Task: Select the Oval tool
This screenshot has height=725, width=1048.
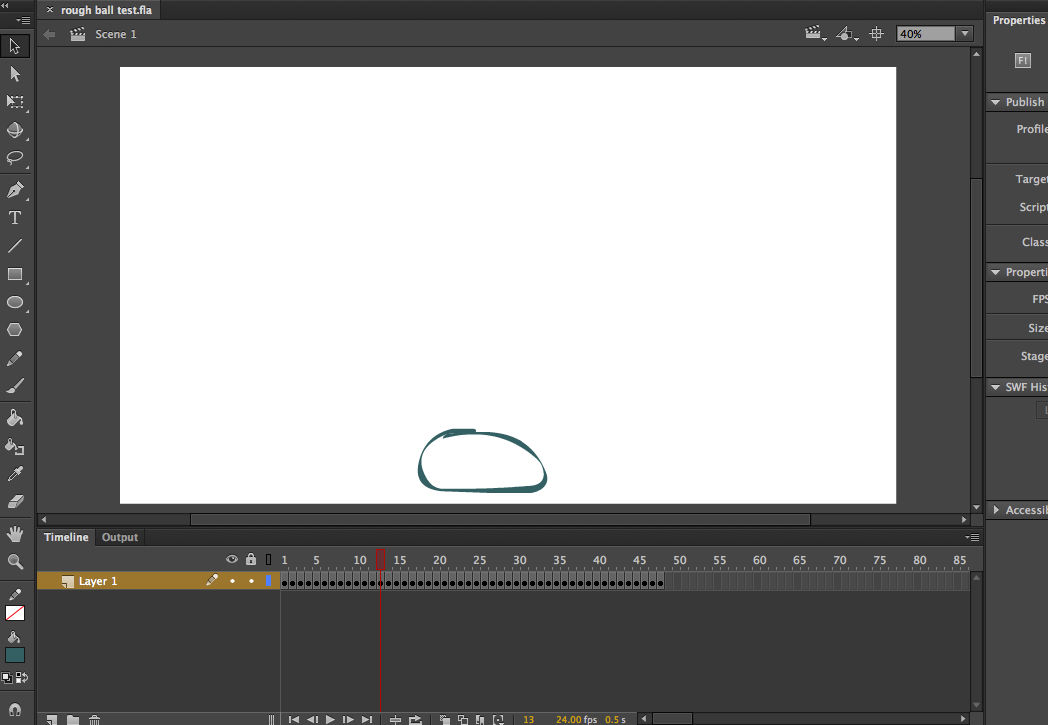Action: (14, 303)
